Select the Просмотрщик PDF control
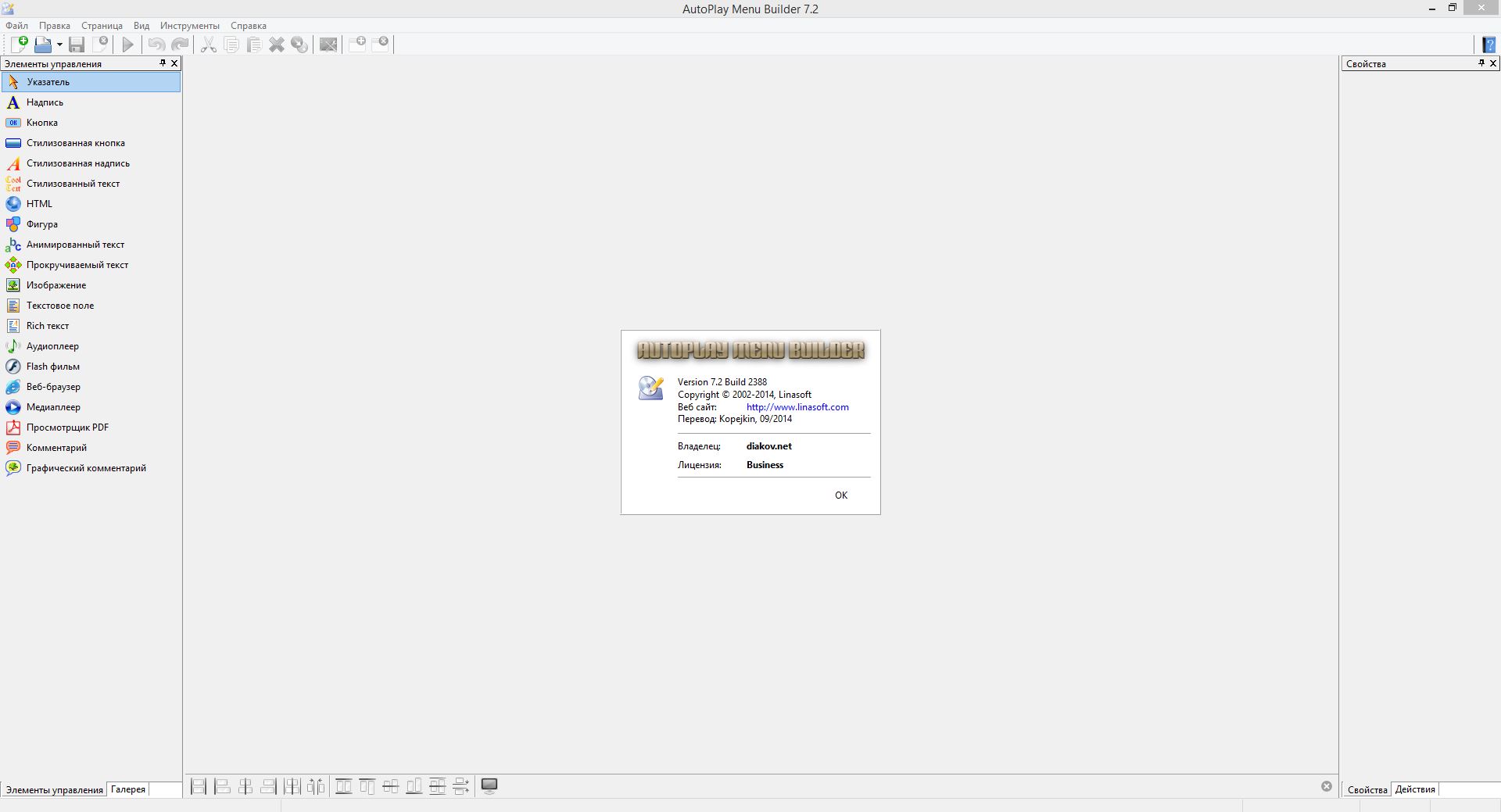The width and height of the screenshot is (1501, 812). click(x=91, y=427)
